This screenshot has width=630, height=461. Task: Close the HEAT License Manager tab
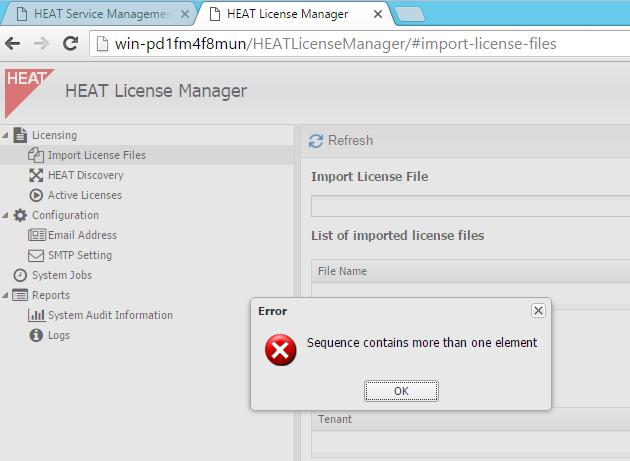[x=377, y=14]
